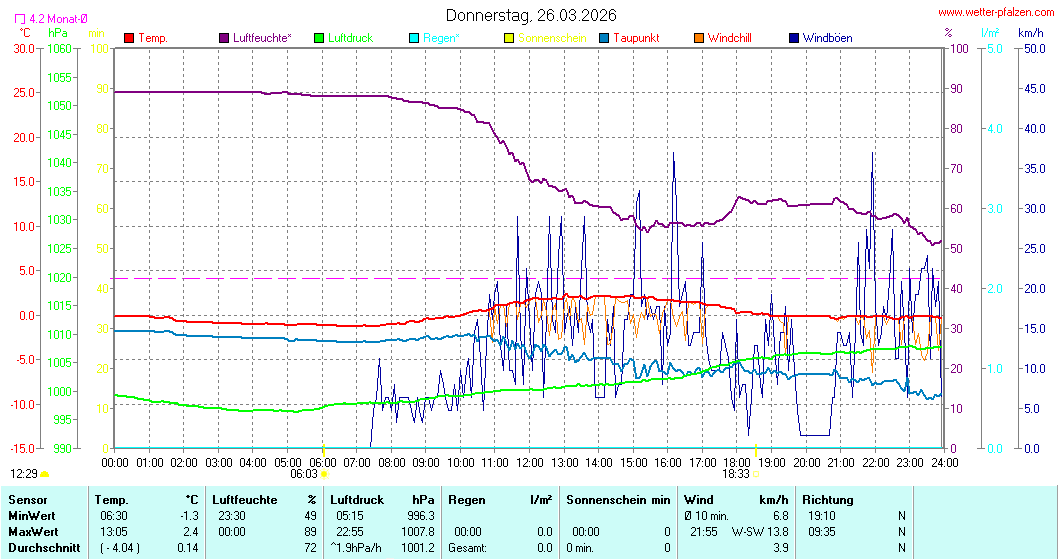
Task: Click the purple Luftfeuchte legend swatch
Action: (x=224, y=38)
